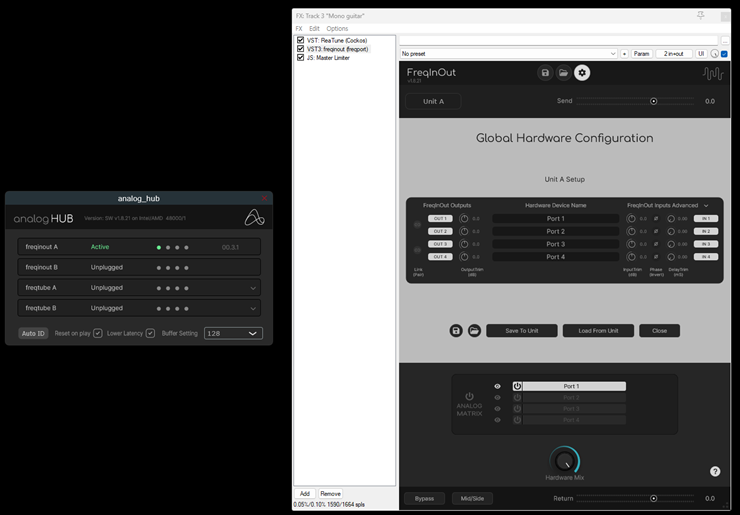Open the No preset dropdown
The width and height of the screenshot is (740, 515).
tap(509, 54)
